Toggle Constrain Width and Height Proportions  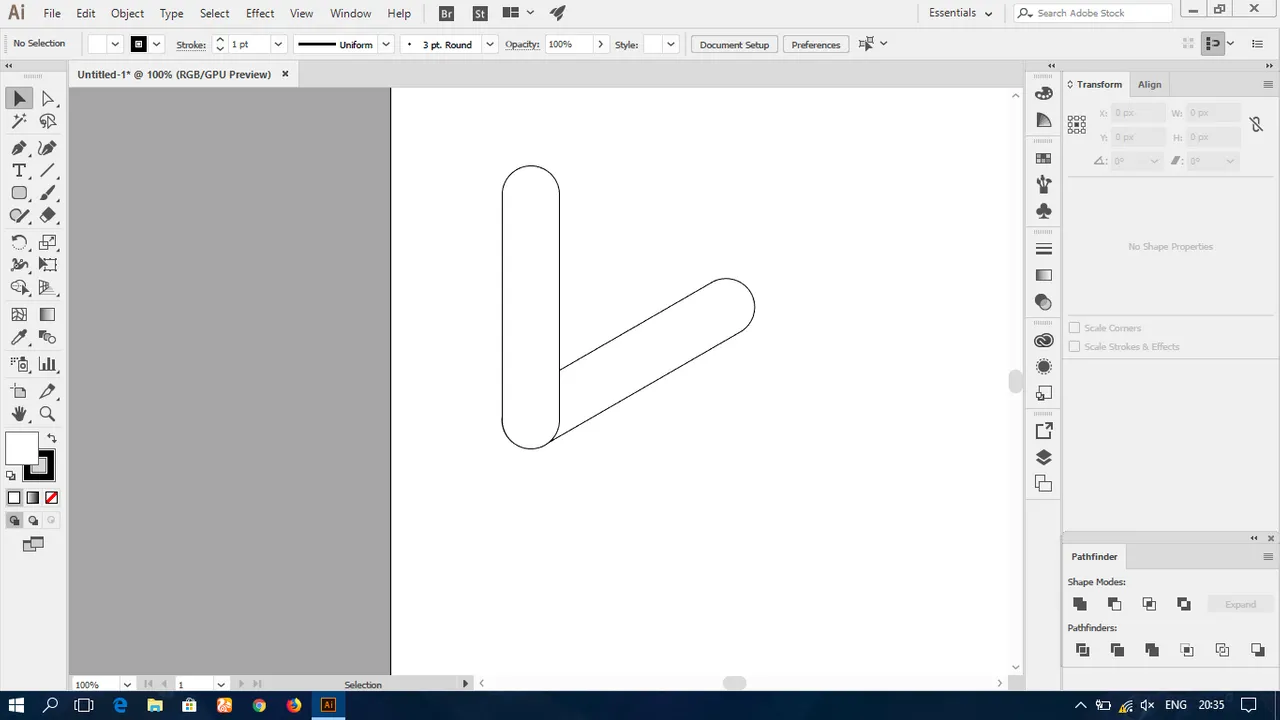(1256, 125)
